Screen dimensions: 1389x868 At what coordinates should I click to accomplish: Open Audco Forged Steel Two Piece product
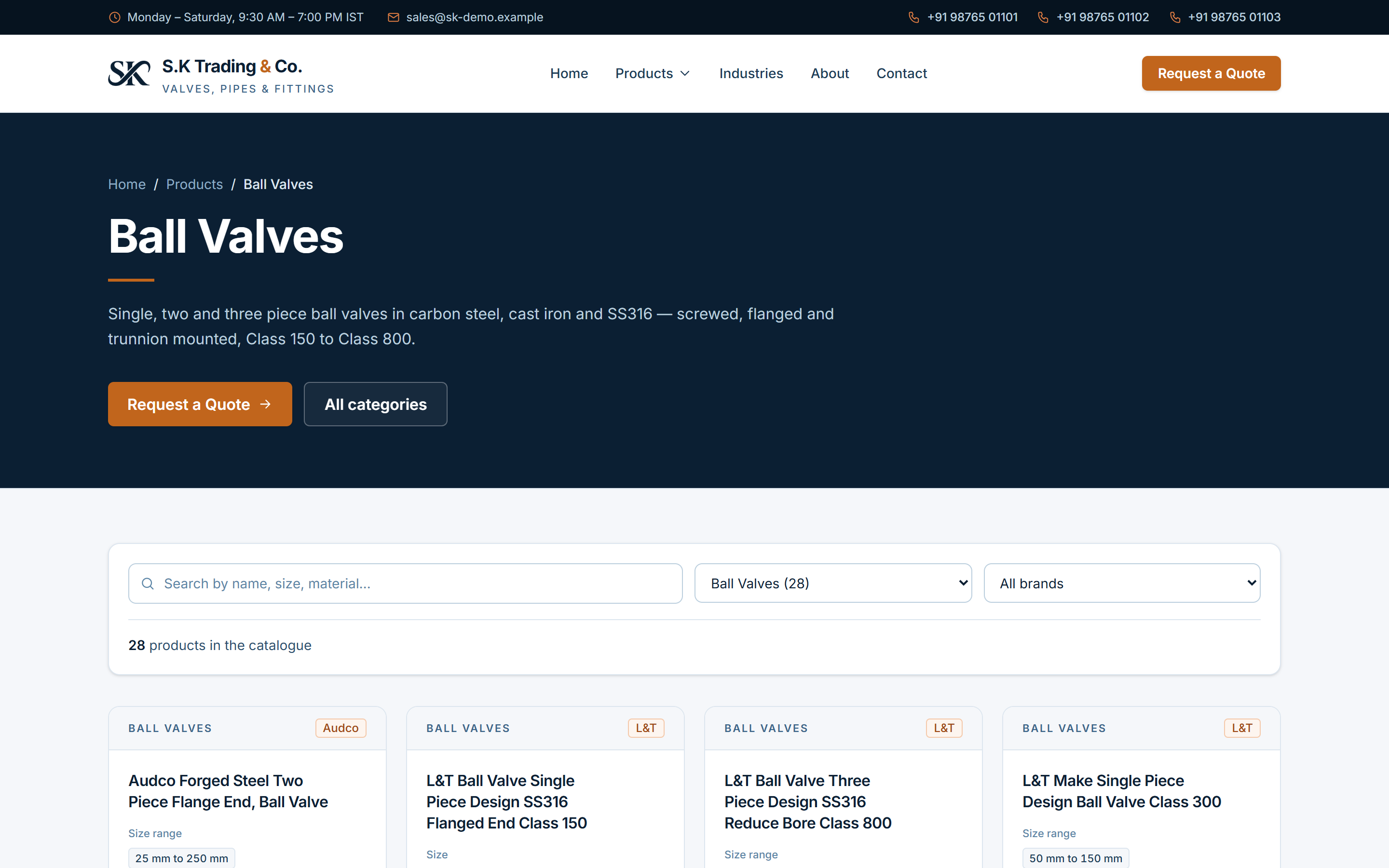pos(228,791)
